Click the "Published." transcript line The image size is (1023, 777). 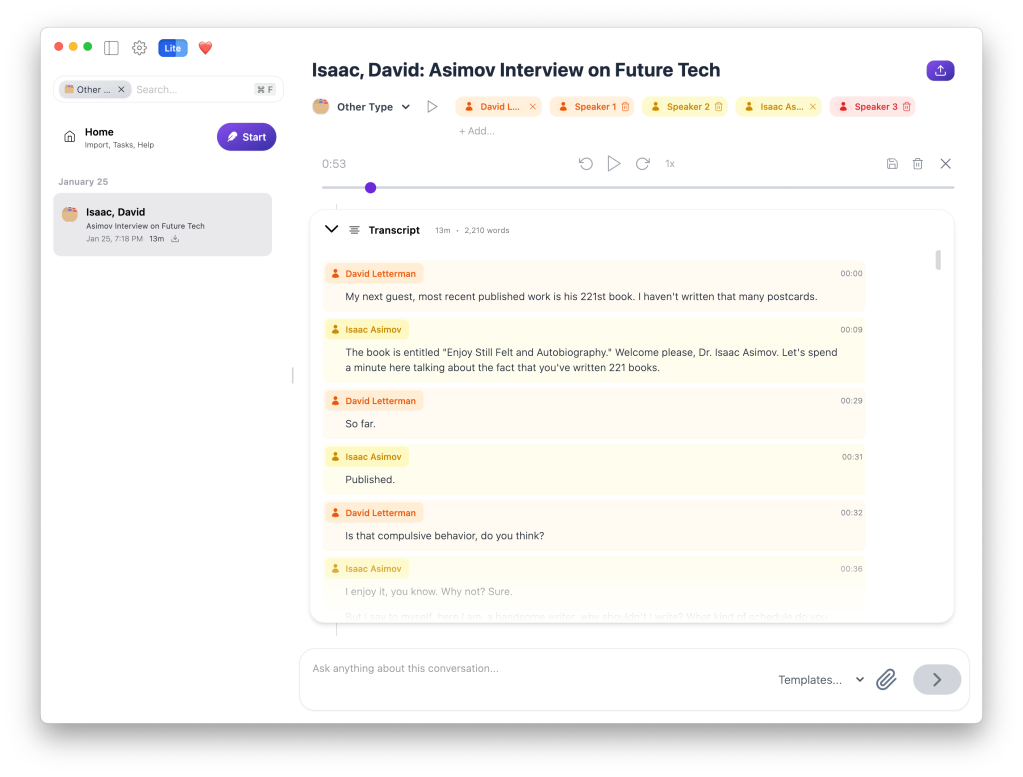pyautogui.click(x=370, y=480)
